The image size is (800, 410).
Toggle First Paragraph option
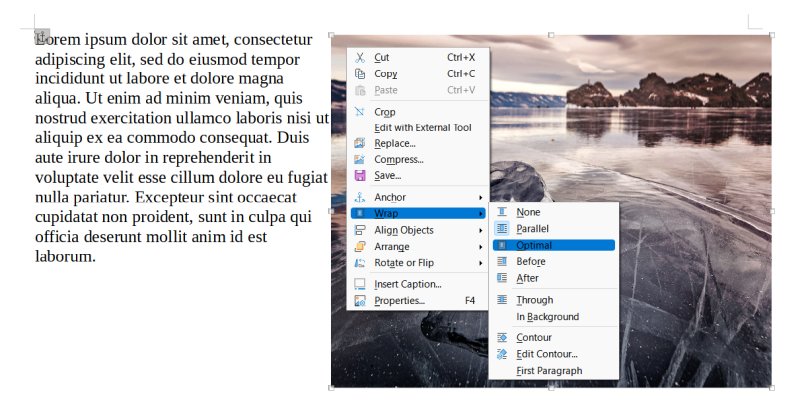(x=554, y=371)
